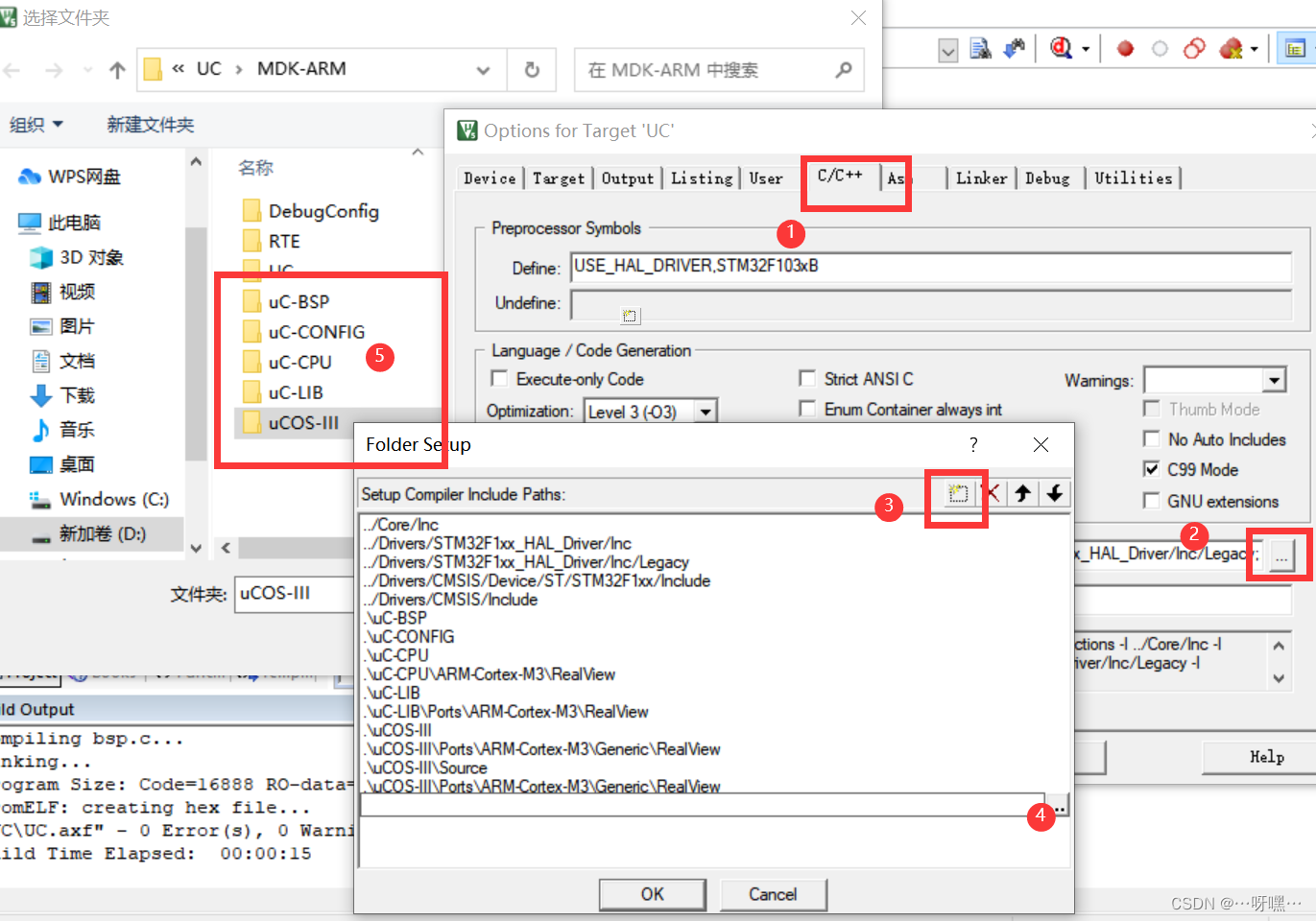Click search magnifier in MDK-ARM search box

pos(843,70)
